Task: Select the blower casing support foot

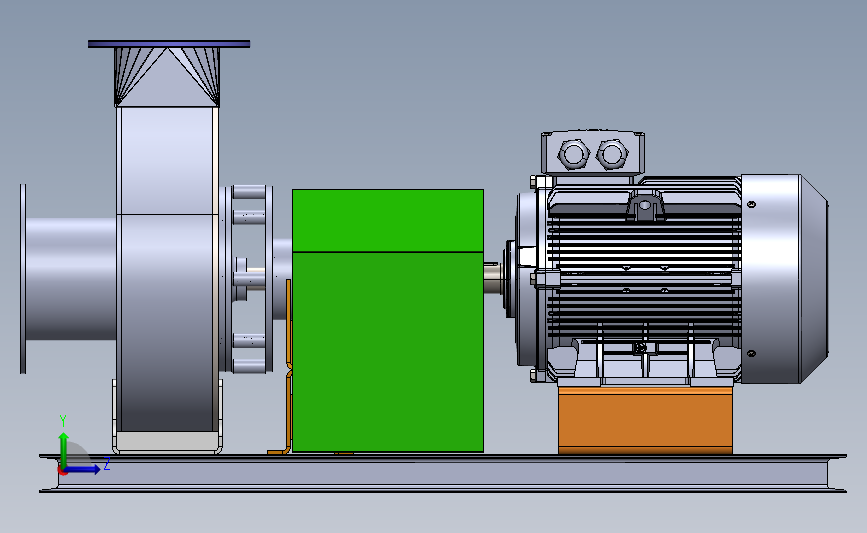Action: point(168,441)
